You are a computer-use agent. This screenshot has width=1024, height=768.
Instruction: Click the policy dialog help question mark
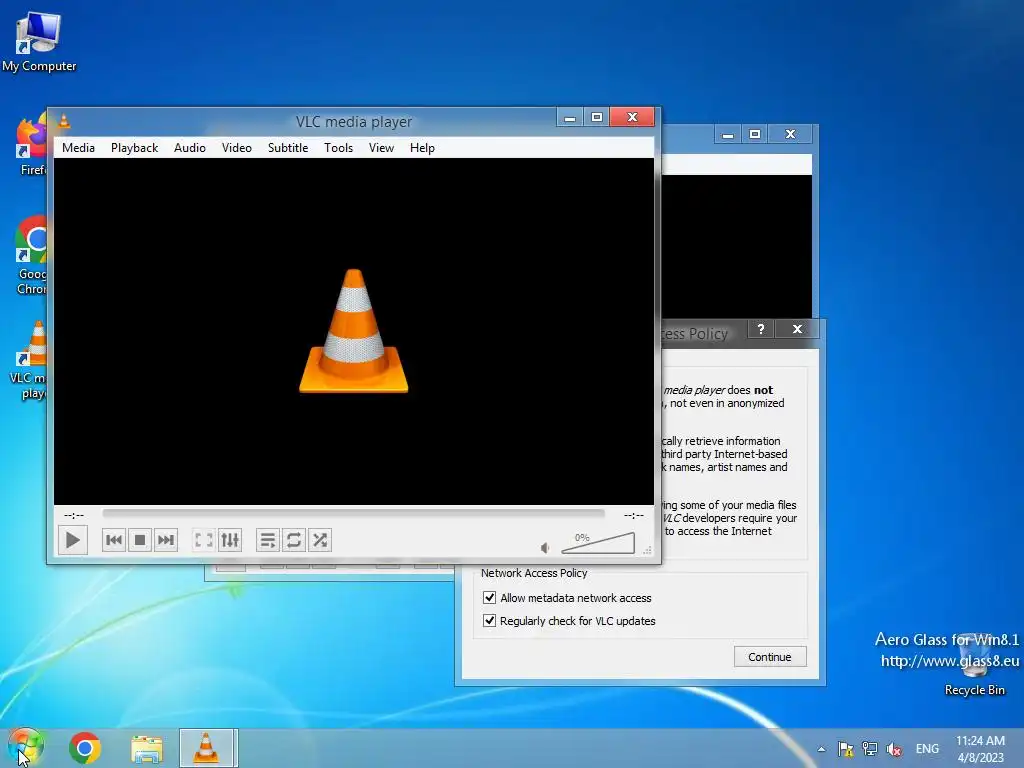761,328
